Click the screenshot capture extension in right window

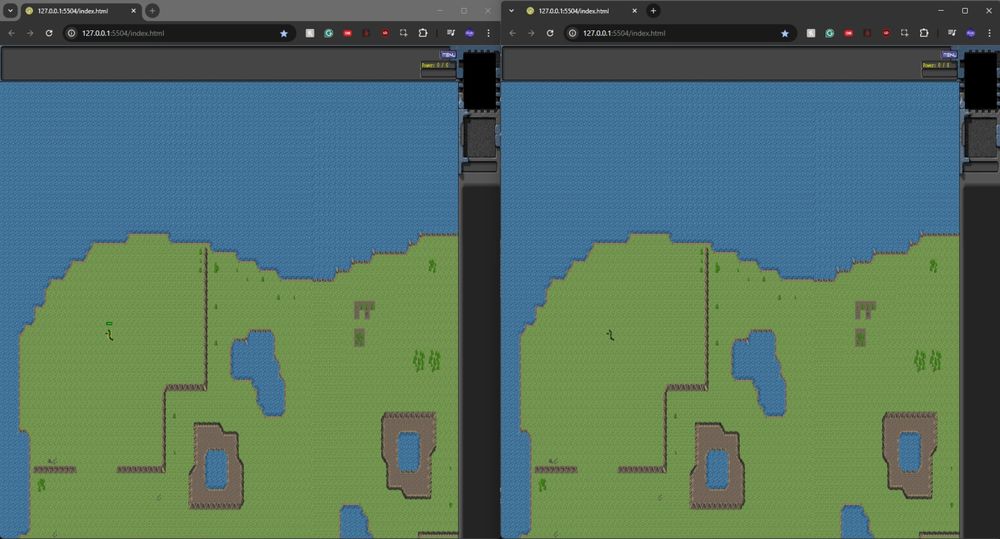pos(905,33)
